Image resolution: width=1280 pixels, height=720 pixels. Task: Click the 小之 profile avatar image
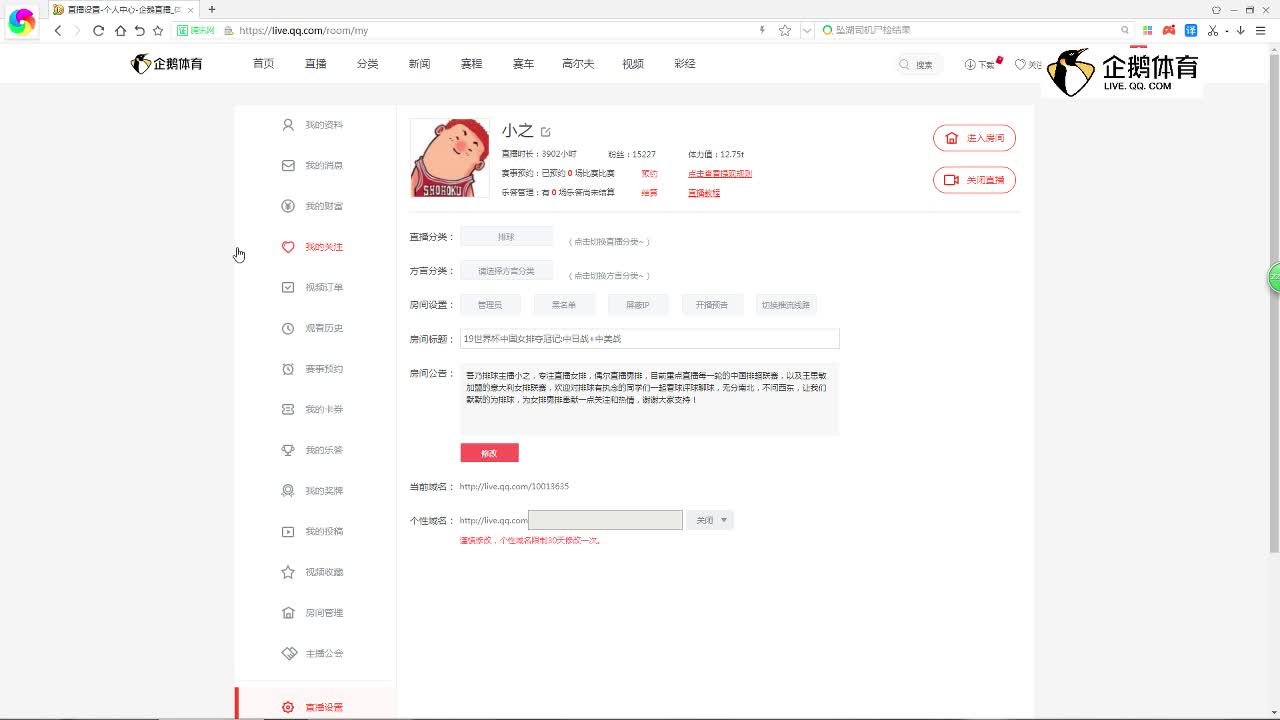click(450, 159)
